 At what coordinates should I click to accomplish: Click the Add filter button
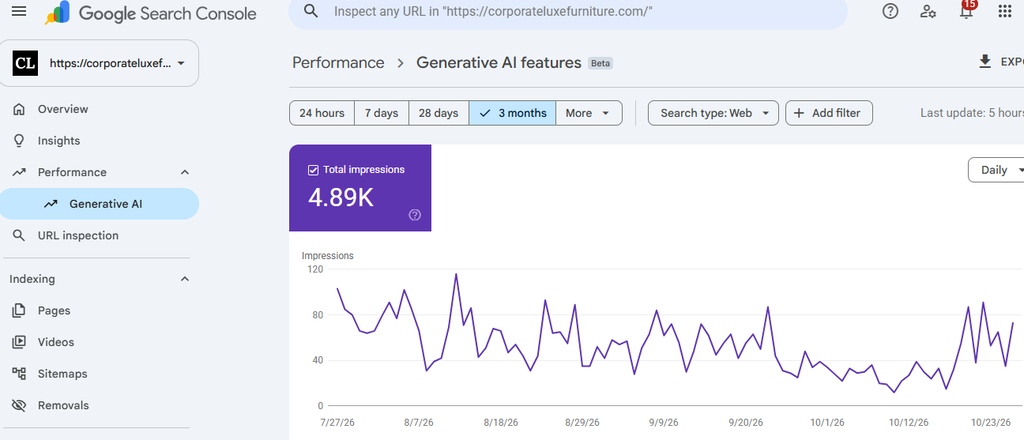pos(829,113)
